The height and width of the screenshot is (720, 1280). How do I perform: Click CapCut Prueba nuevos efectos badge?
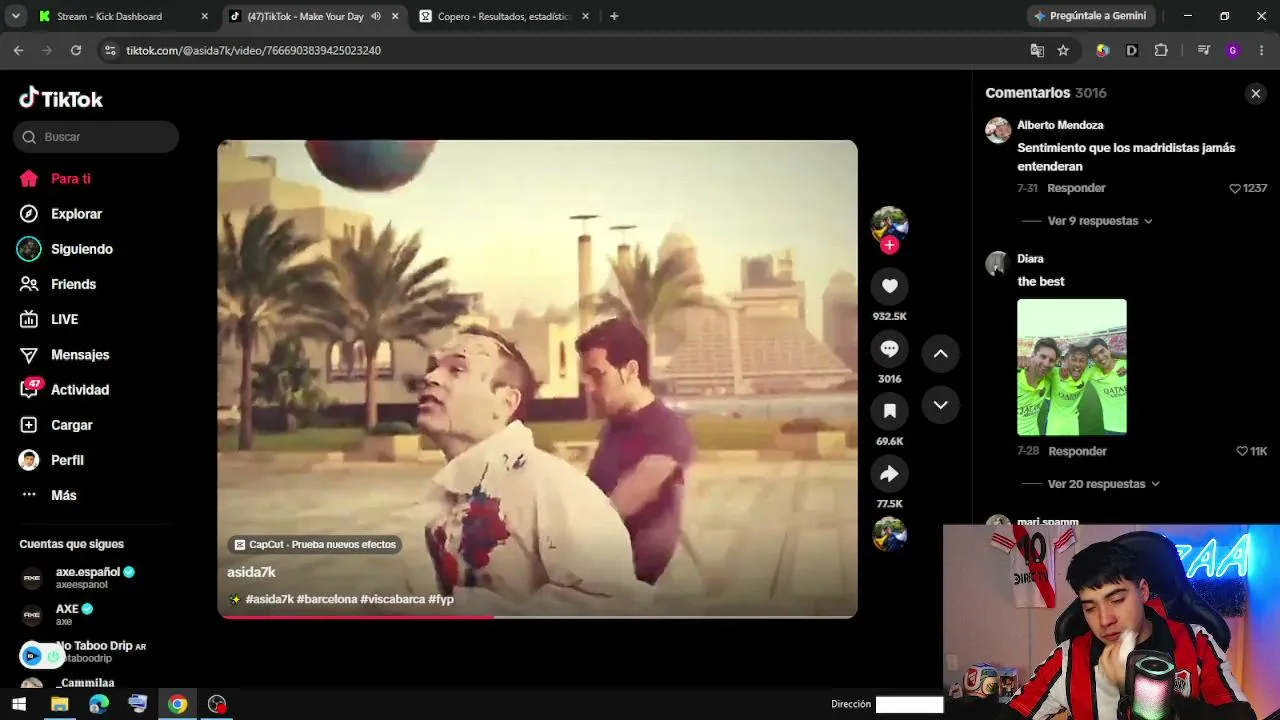point(315,545)
